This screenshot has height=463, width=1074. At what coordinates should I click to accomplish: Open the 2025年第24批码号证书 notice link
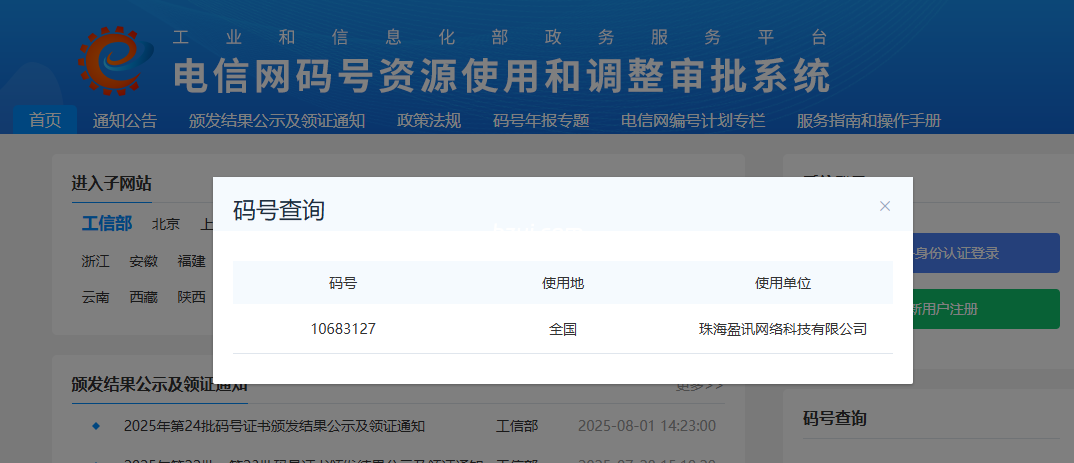(x=275, y=427)
